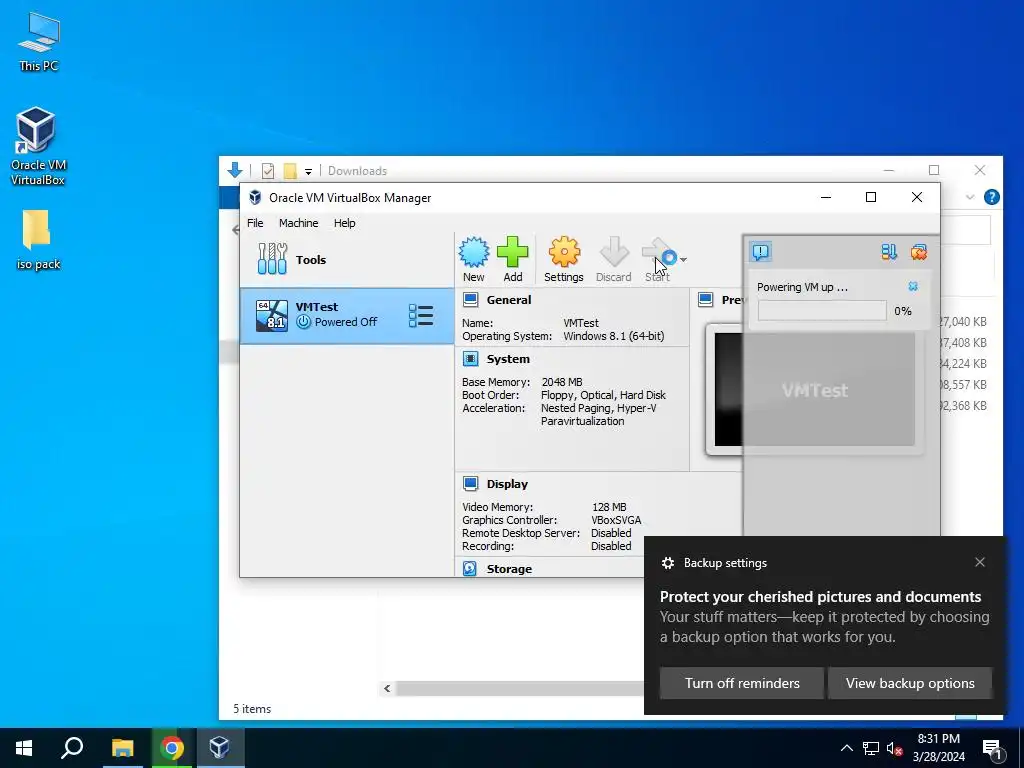The image size is (1024, 768).
Task: Click the VBoxSVGA graphics controller value
Action: 616,520
